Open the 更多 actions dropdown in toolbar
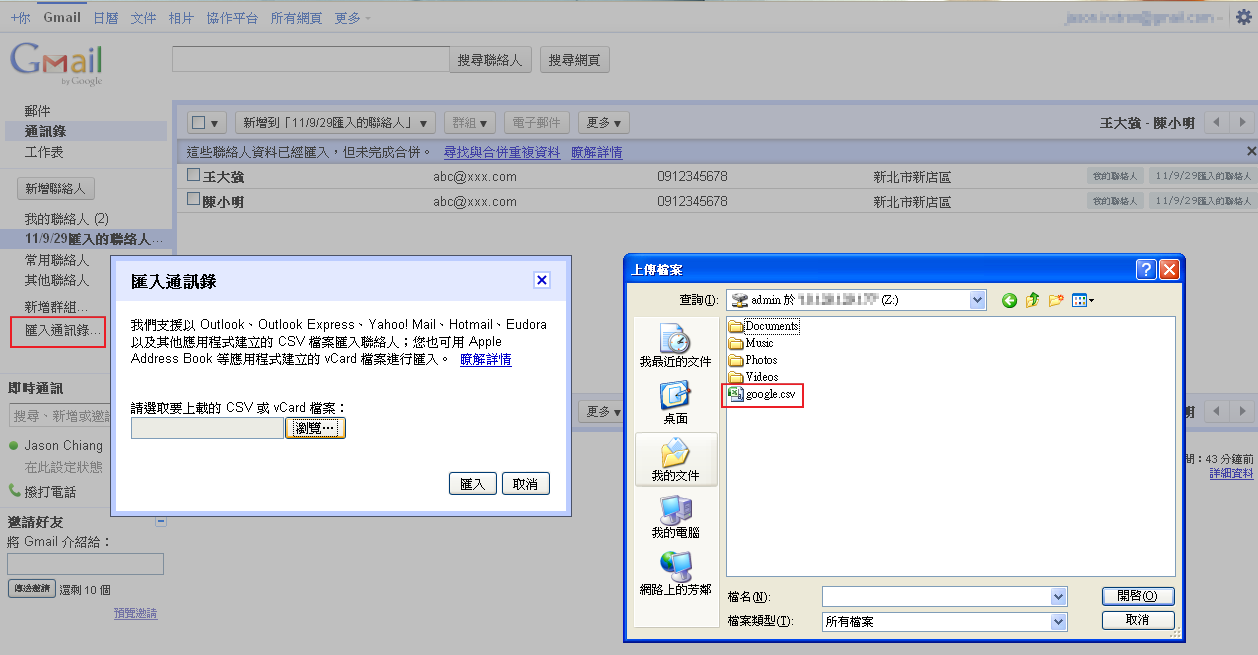 [x=603, y=122]
